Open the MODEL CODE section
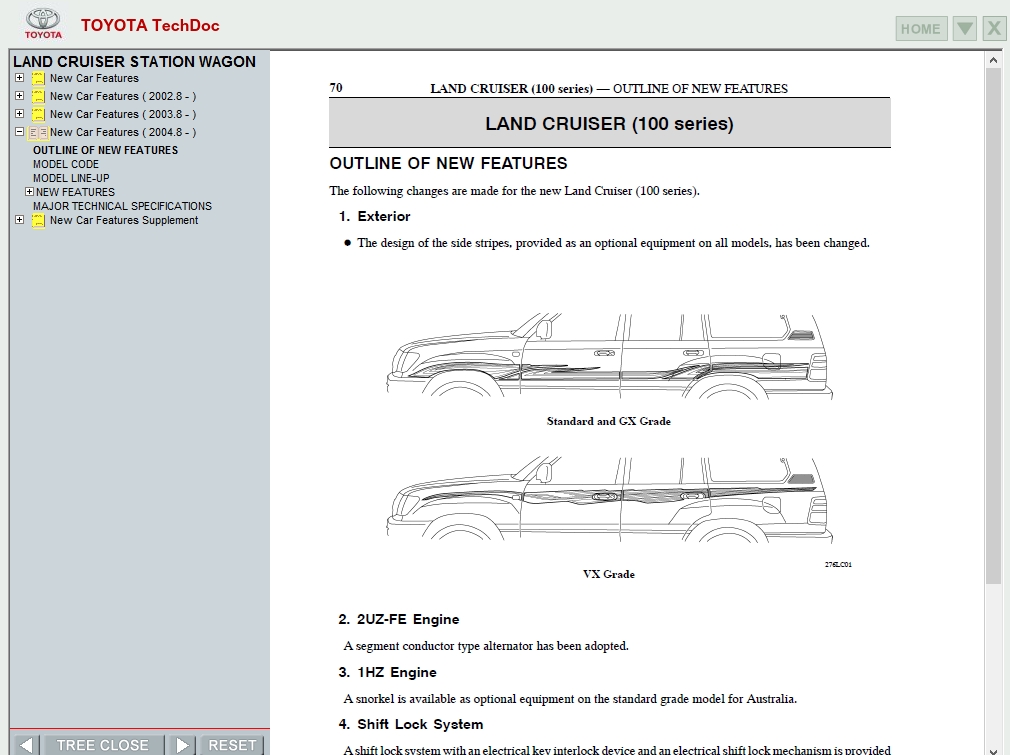This screenshot has height=755, width=1010. [66, 164]
